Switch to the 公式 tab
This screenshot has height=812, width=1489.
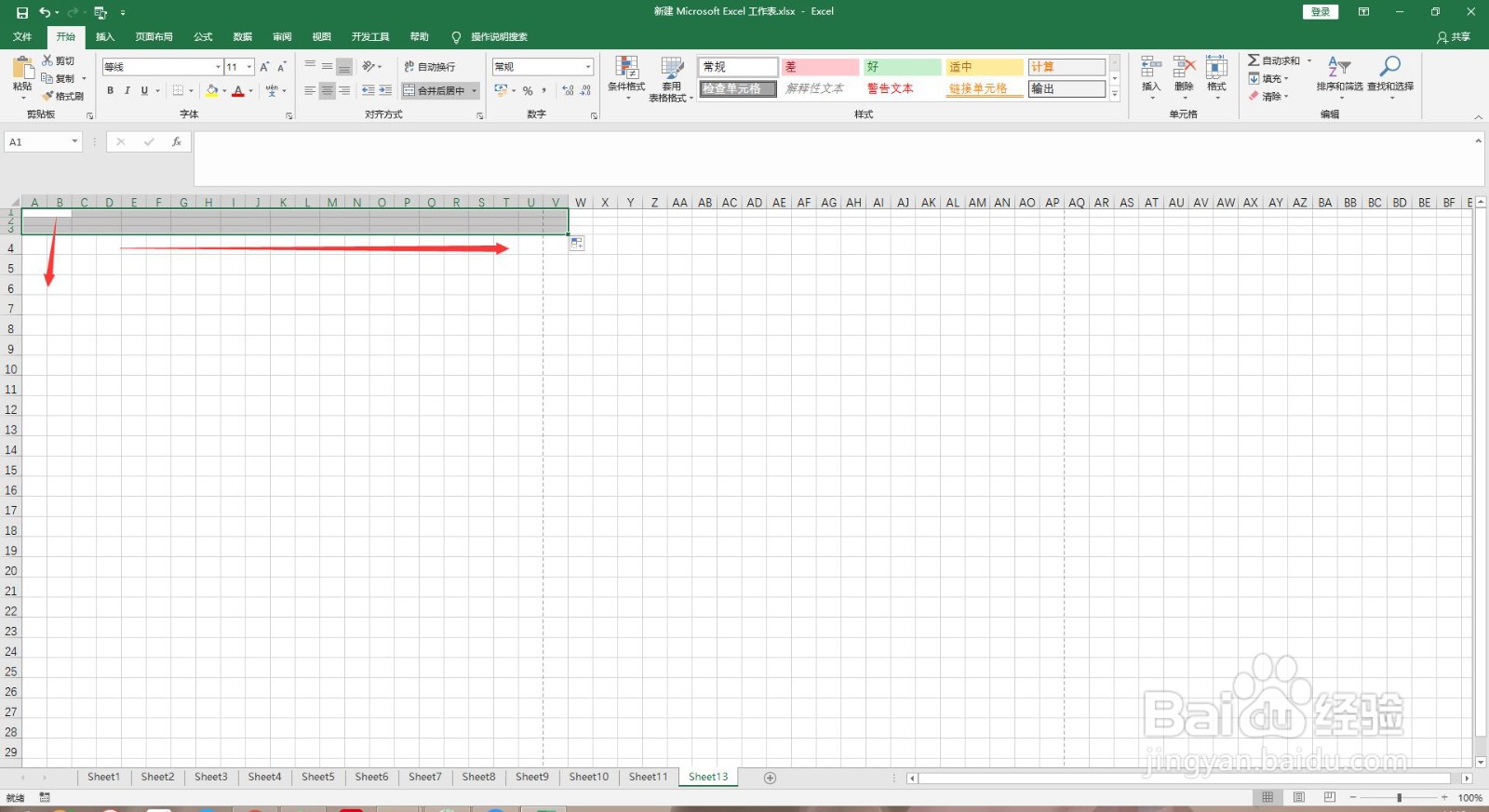(x=203, y=37)
